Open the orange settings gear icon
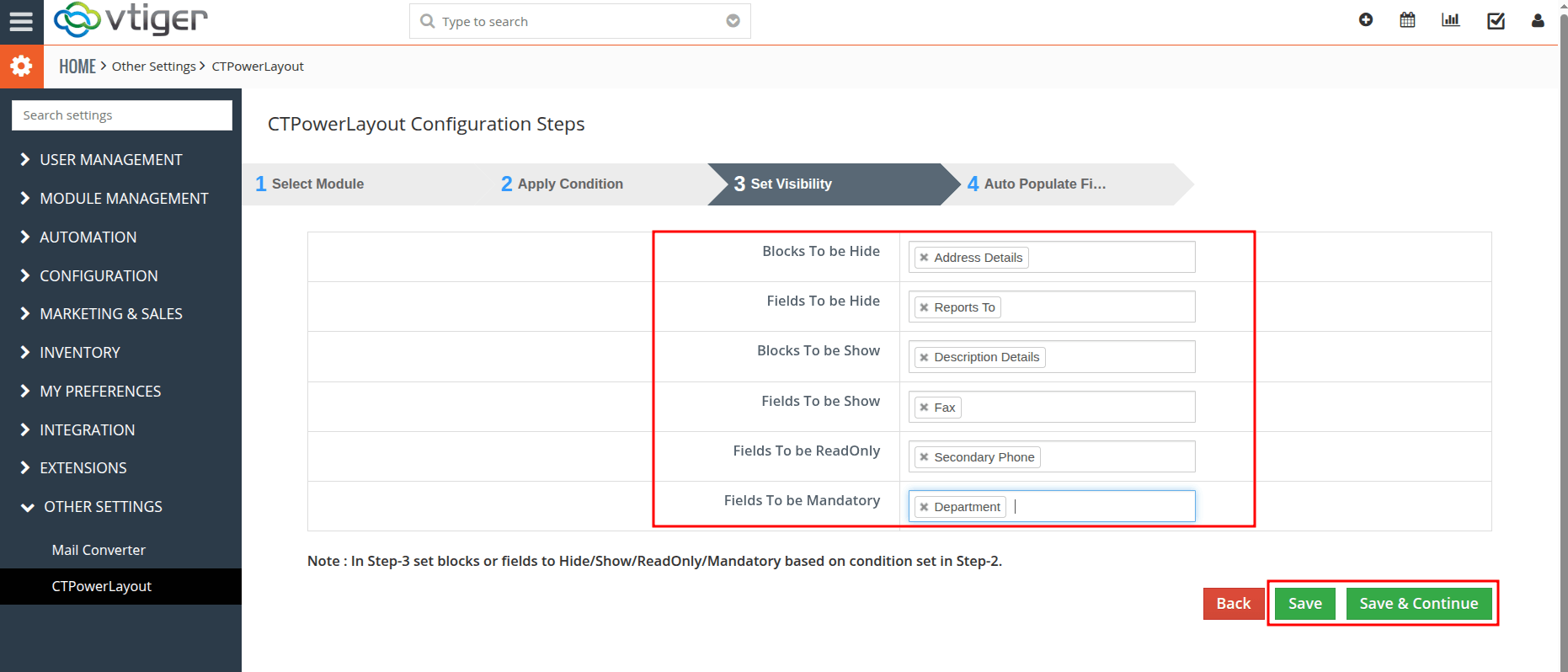This screenshot has height=672, width=1568. pos(21,67)
